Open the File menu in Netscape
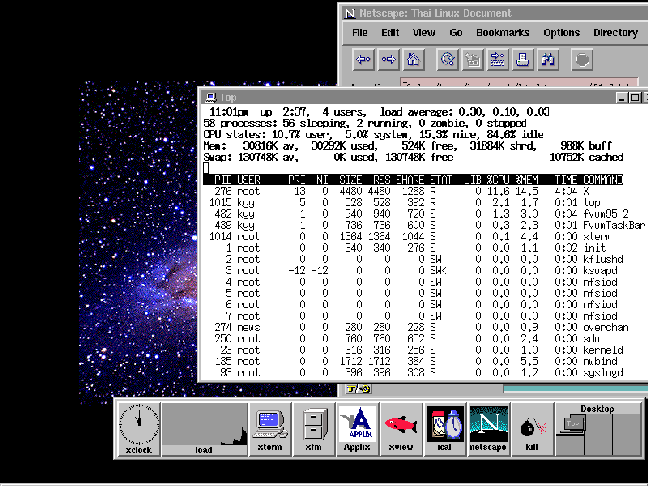 (x=360, y=33)
